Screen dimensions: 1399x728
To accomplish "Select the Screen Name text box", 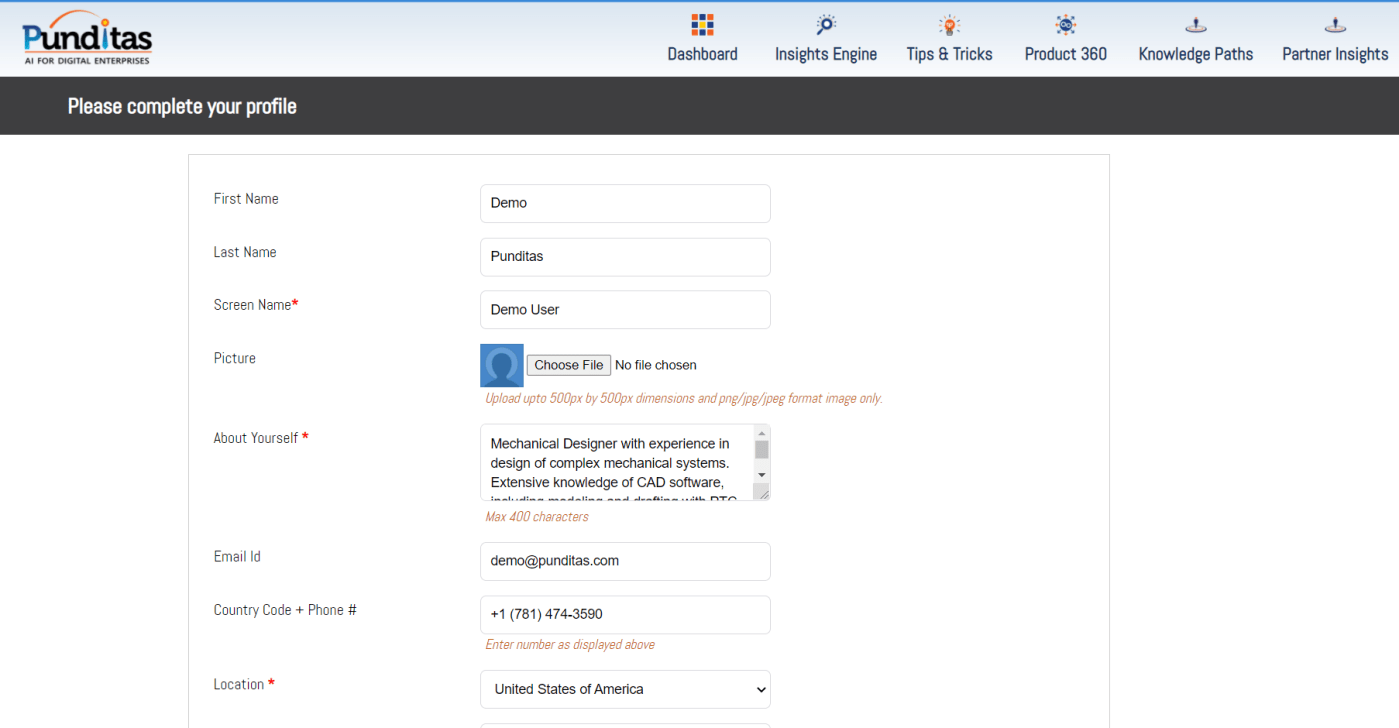I will [x=625, y=310].
